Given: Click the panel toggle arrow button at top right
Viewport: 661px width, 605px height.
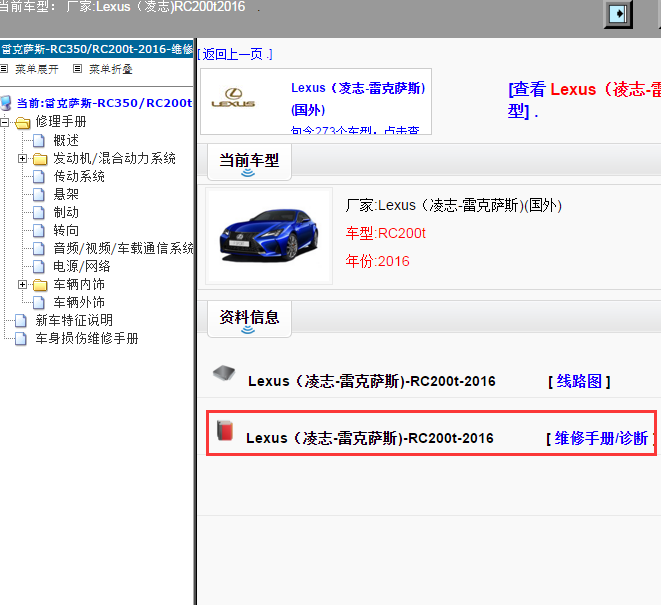Looking at the screenshot, I should 618,14.
